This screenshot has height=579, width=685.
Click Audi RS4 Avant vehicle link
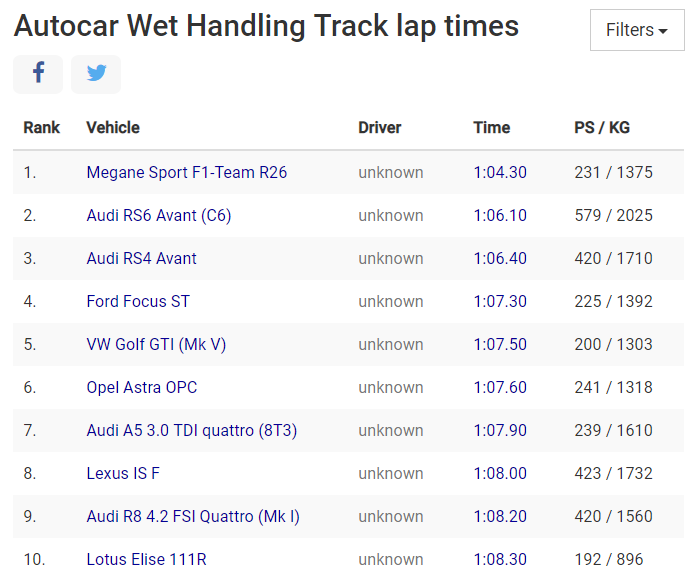[142, 258]
